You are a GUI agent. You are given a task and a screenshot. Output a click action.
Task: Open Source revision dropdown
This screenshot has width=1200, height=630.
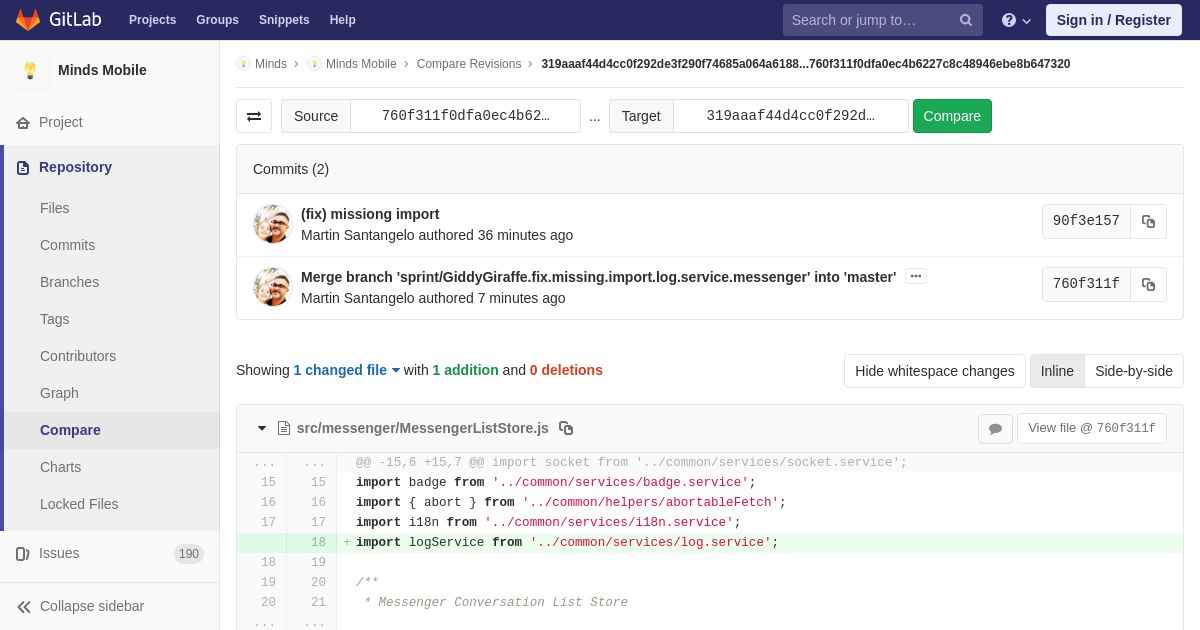click(x=465, y=116)
